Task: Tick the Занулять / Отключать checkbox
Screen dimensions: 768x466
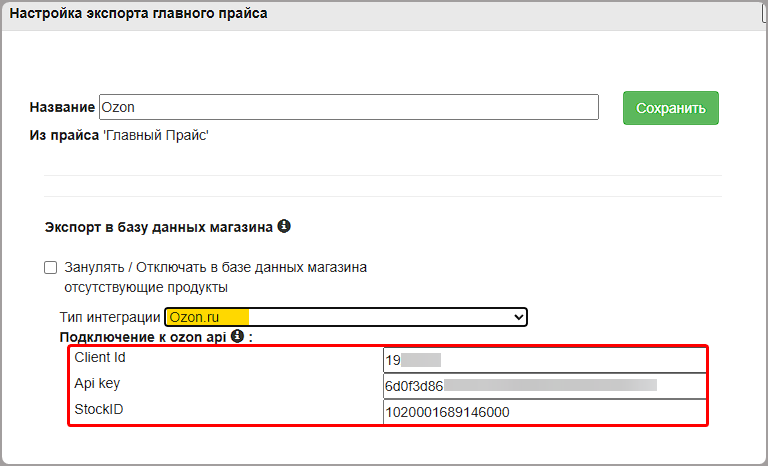Action: click(50, 268)
